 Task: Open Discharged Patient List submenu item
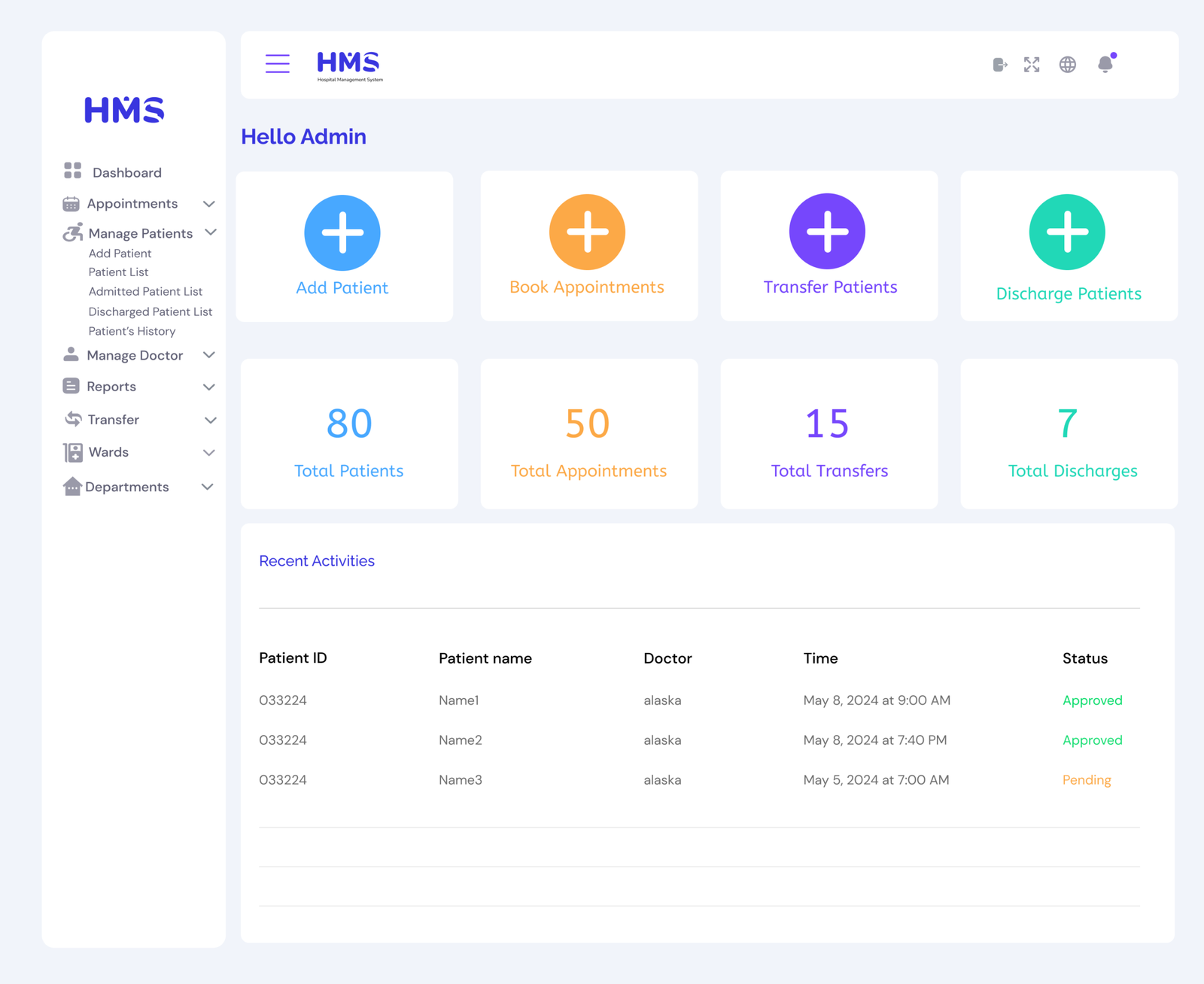(x=150, y=311)
